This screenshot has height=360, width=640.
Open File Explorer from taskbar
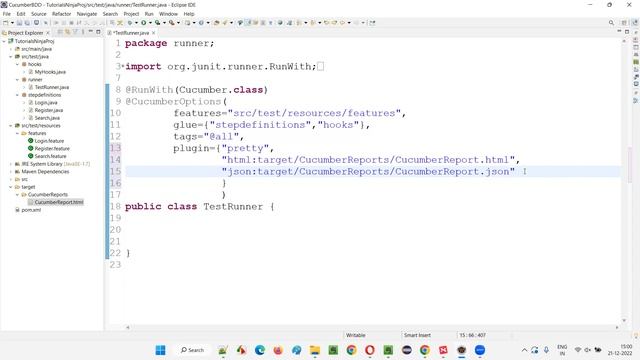click(315, 350)
